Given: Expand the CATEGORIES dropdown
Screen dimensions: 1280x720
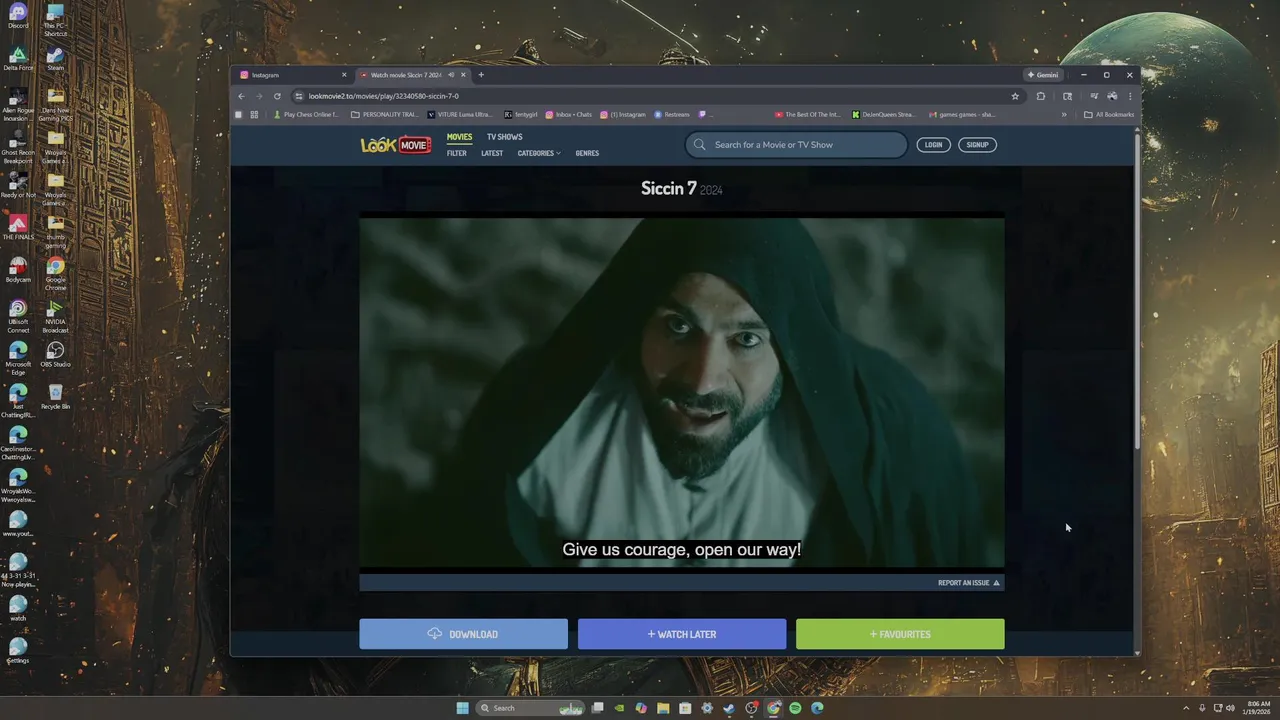Looking at the screenshot, I should click(x=539, y=153).
